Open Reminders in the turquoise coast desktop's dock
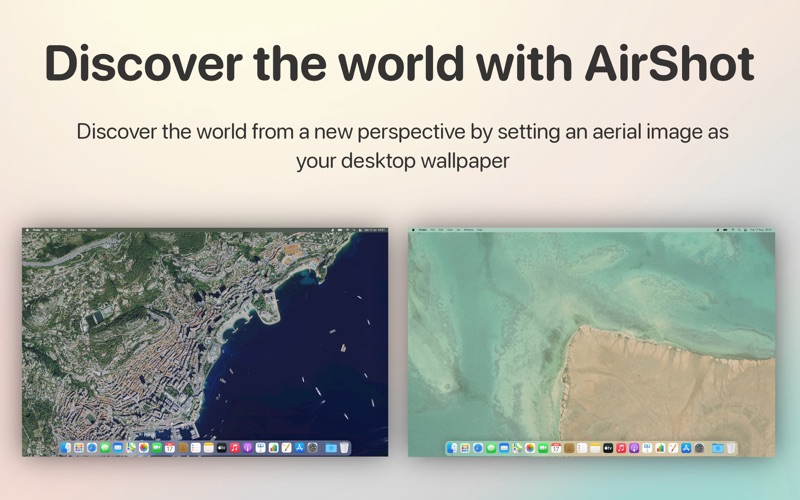Image resolution: width=800 pixels, height=500 pixels. pos(582,448)
